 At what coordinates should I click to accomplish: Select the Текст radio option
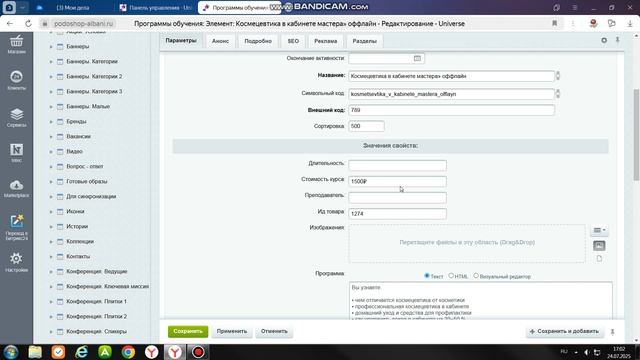(427, 276)
